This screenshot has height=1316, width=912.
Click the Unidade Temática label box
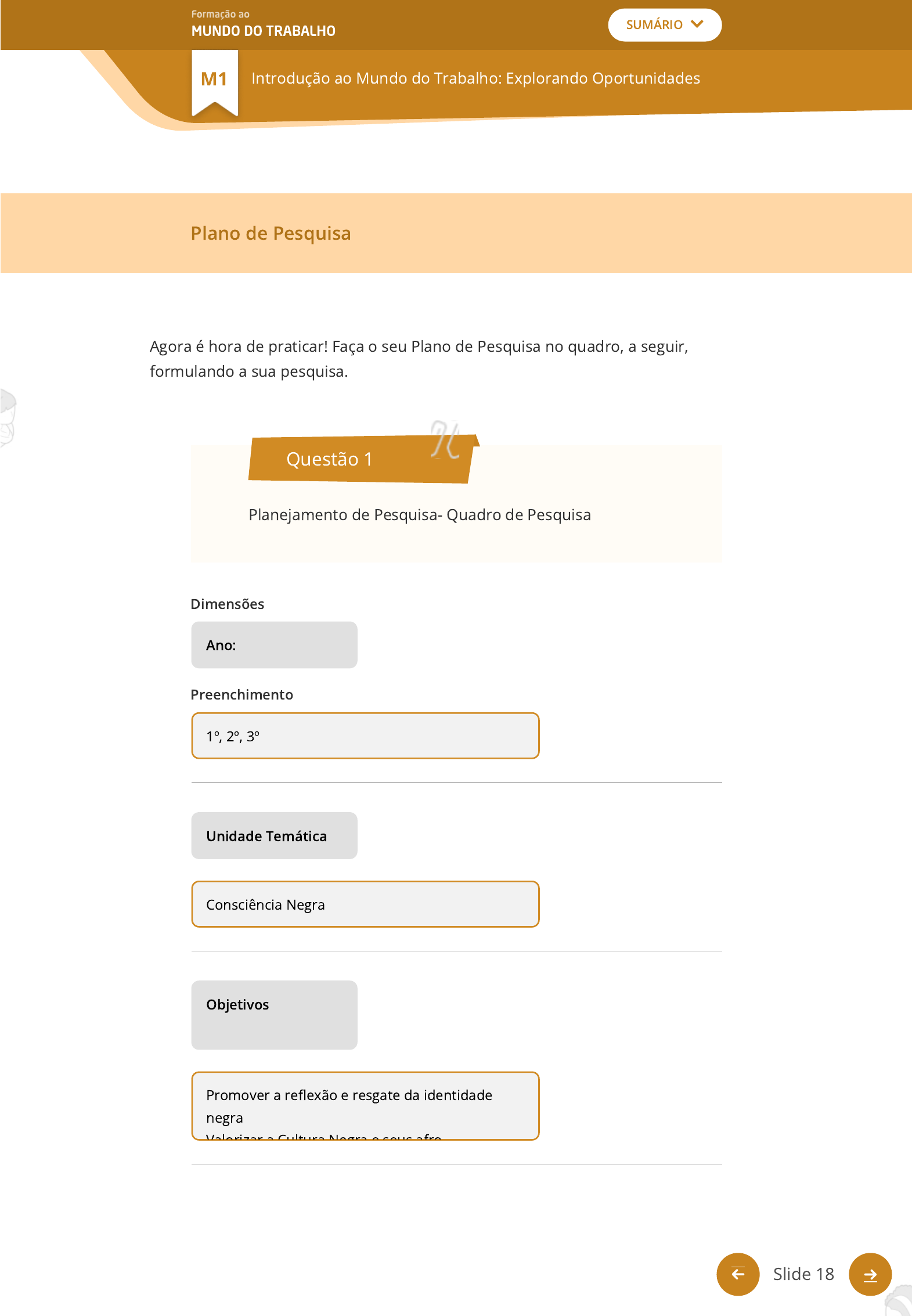click(274, 835)
